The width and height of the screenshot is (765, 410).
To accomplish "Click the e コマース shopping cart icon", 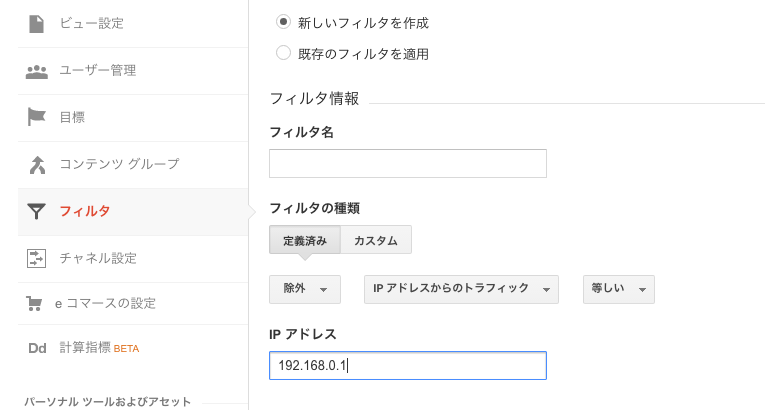I will tap(34, 304).
